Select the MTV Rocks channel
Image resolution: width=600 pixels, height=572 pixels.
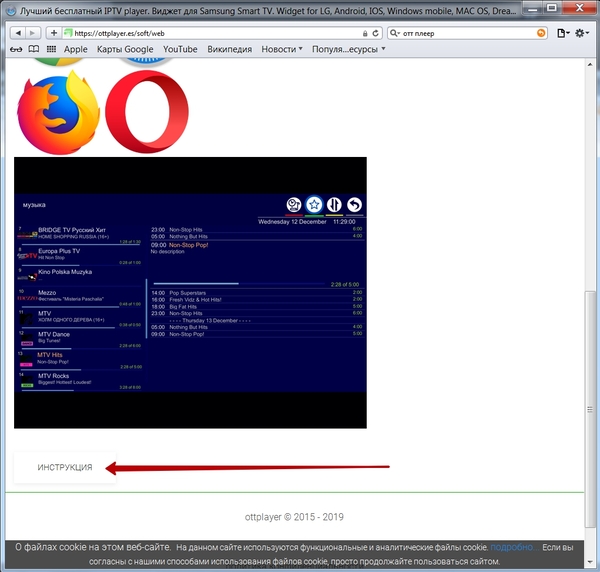79,379
